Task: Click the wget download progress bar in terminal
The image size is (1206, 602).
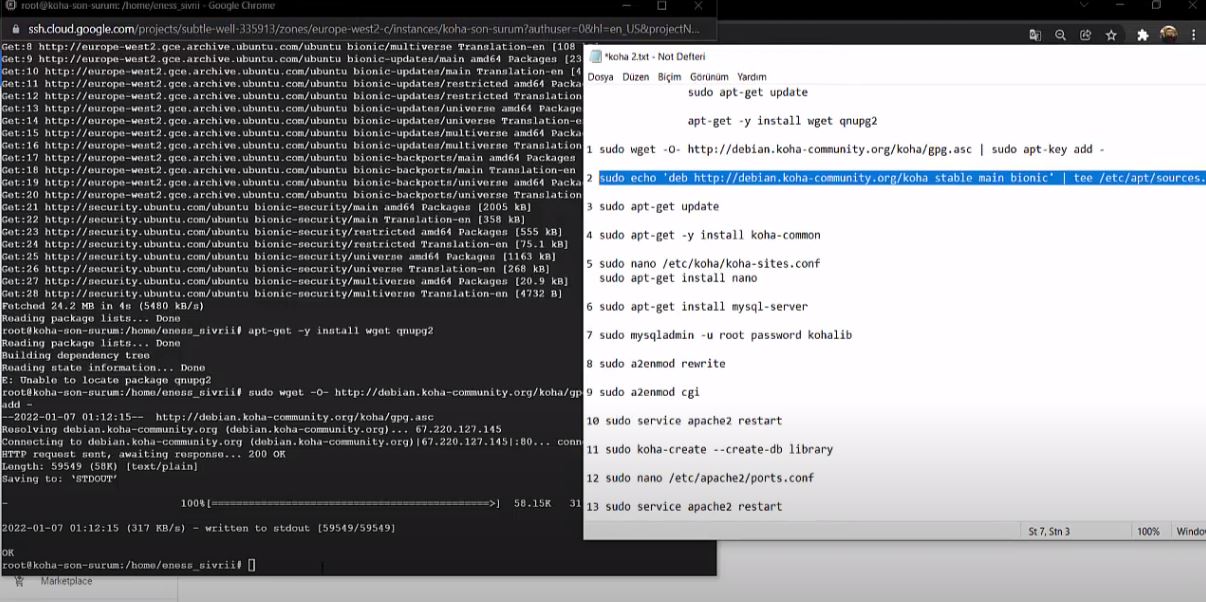Action: tap(354, 503)
